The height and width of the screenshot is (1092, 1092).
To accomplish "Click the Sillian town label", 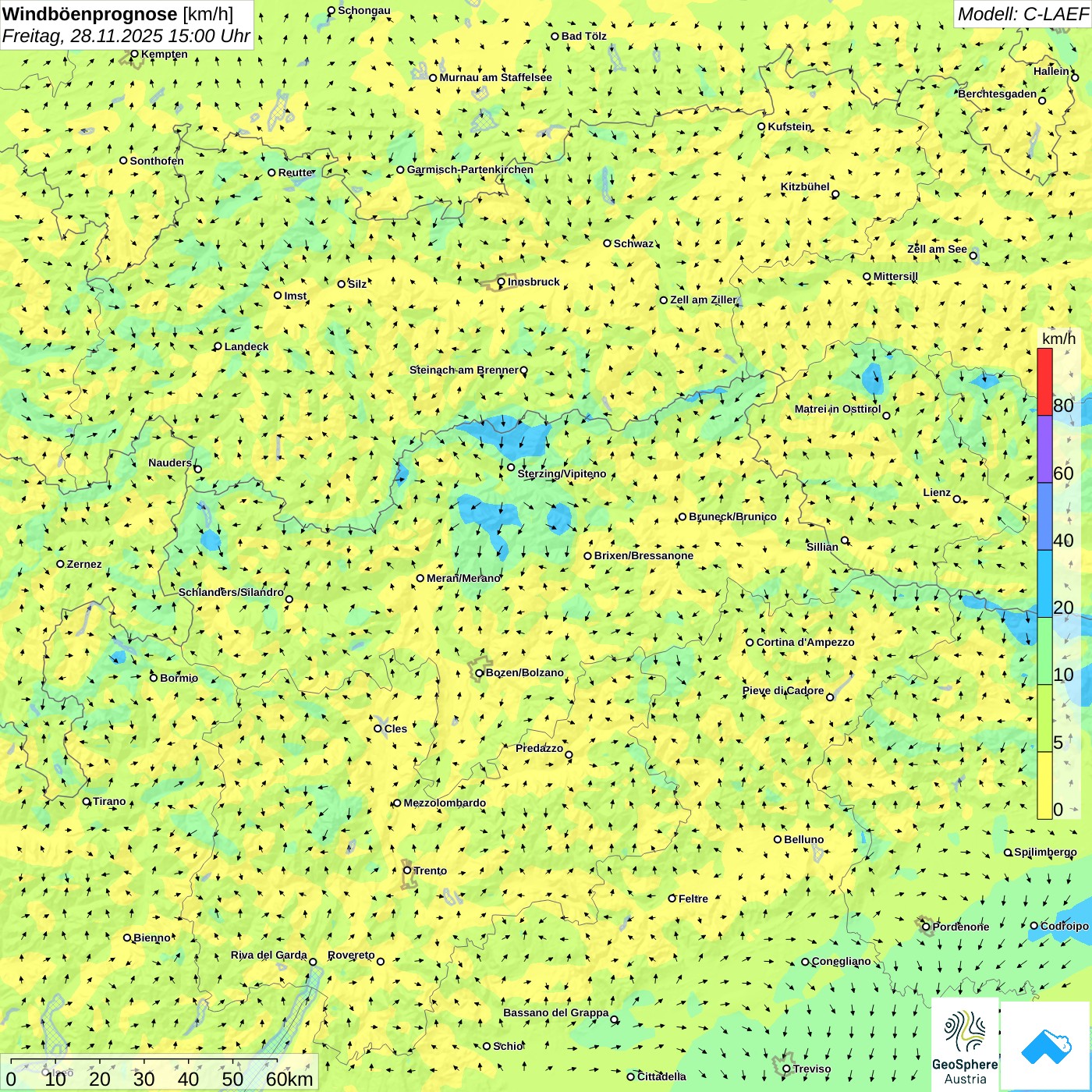I will (x=822, y=547).
